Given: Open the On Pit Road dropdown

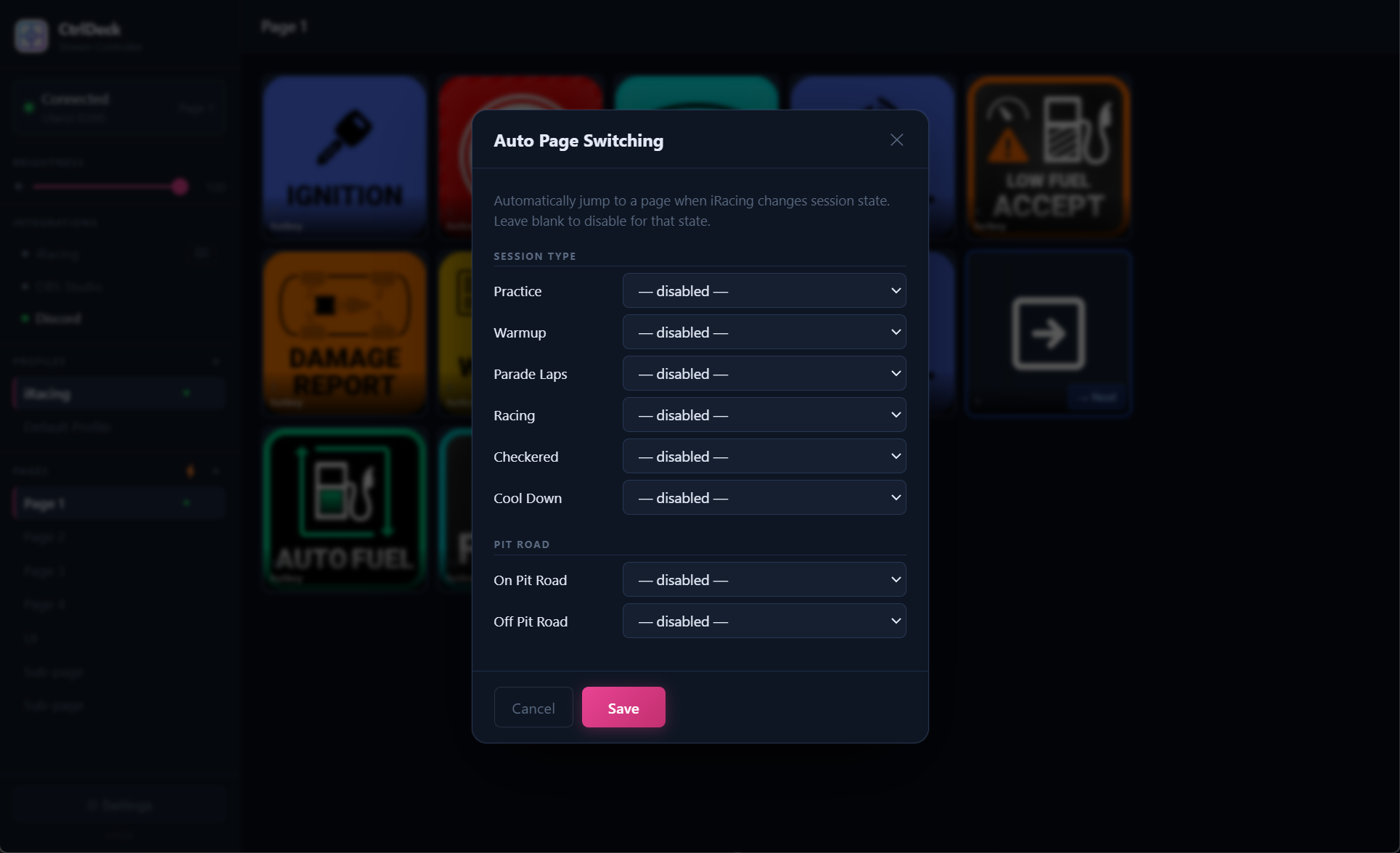Looking at the screenshot, I should (764, 579).
